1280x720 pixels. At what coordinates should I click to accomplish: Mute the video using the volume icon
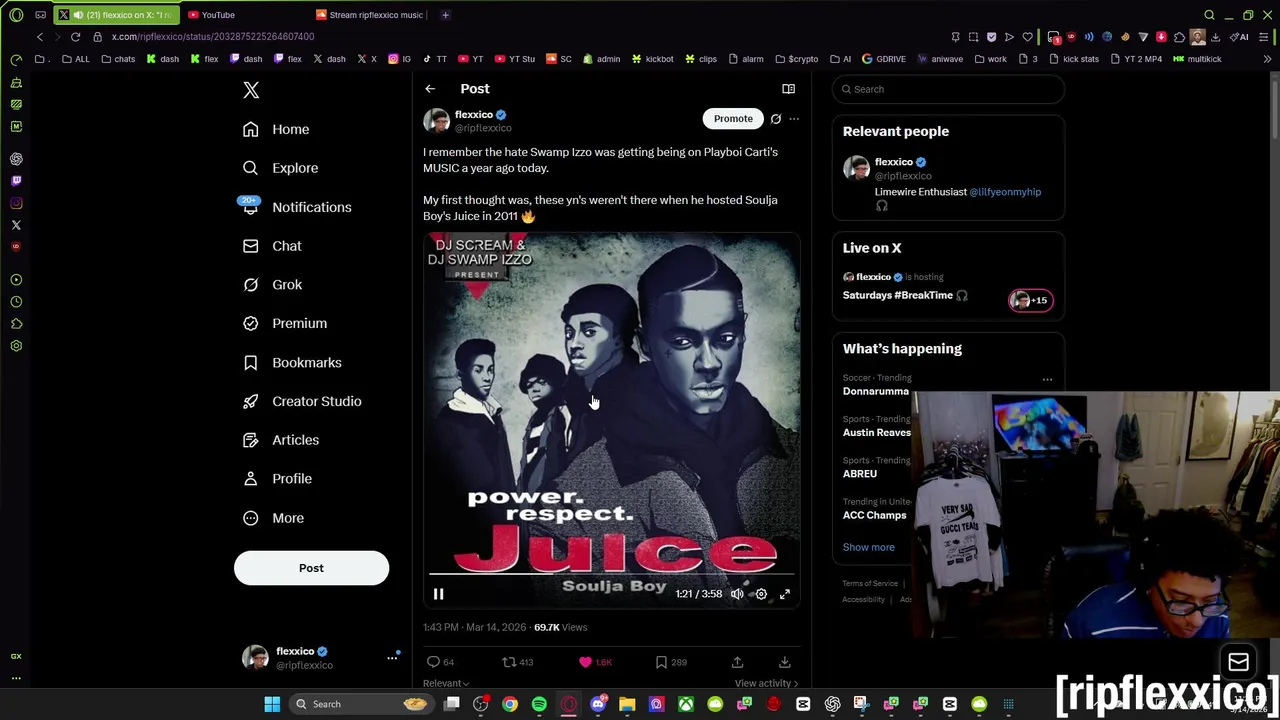pos(737,594)
